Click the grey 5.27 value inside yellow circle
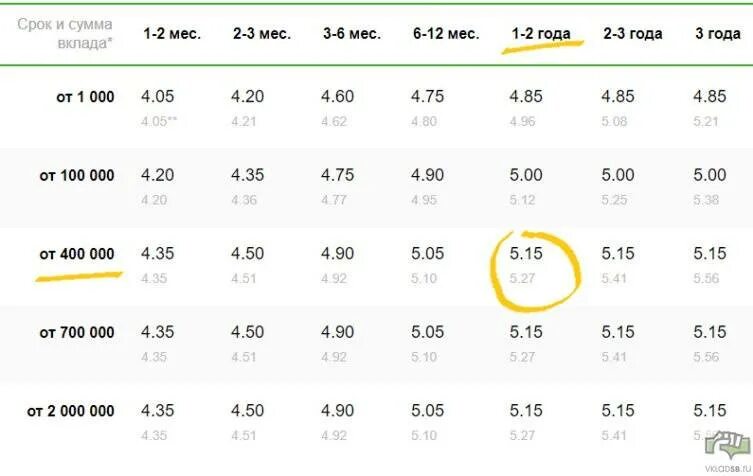Viewport: 753px width, 476px height. (522, 279)
